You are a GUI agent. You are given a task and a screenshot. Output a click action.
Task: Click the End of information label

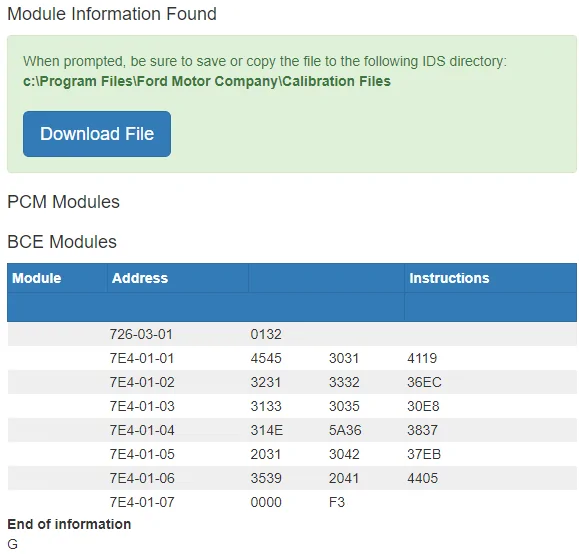(69, 524)
